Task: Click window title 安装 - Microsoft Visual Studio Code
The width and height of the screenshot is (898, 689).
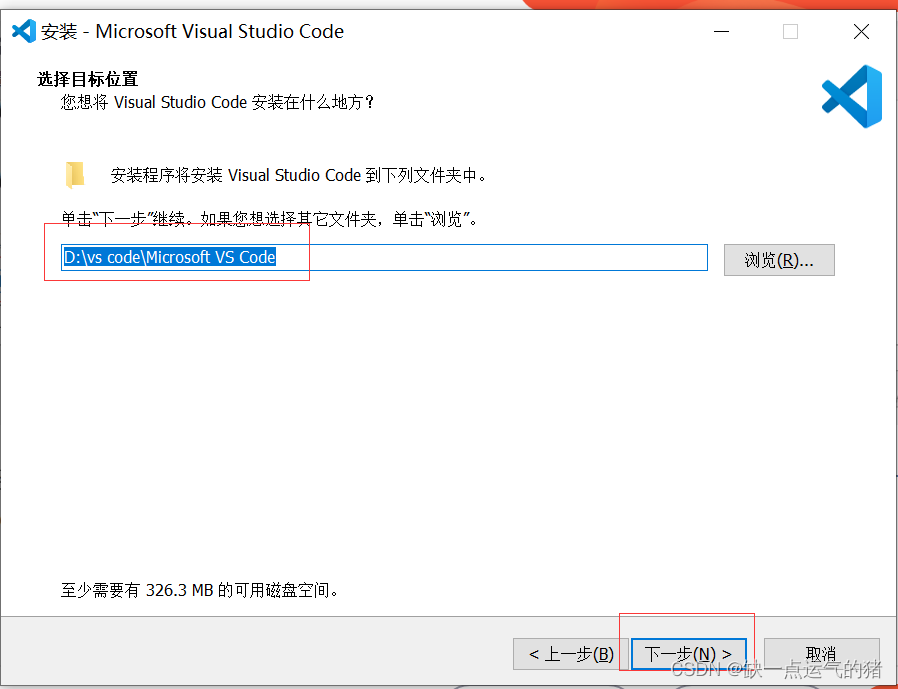Action: [192, 32]
